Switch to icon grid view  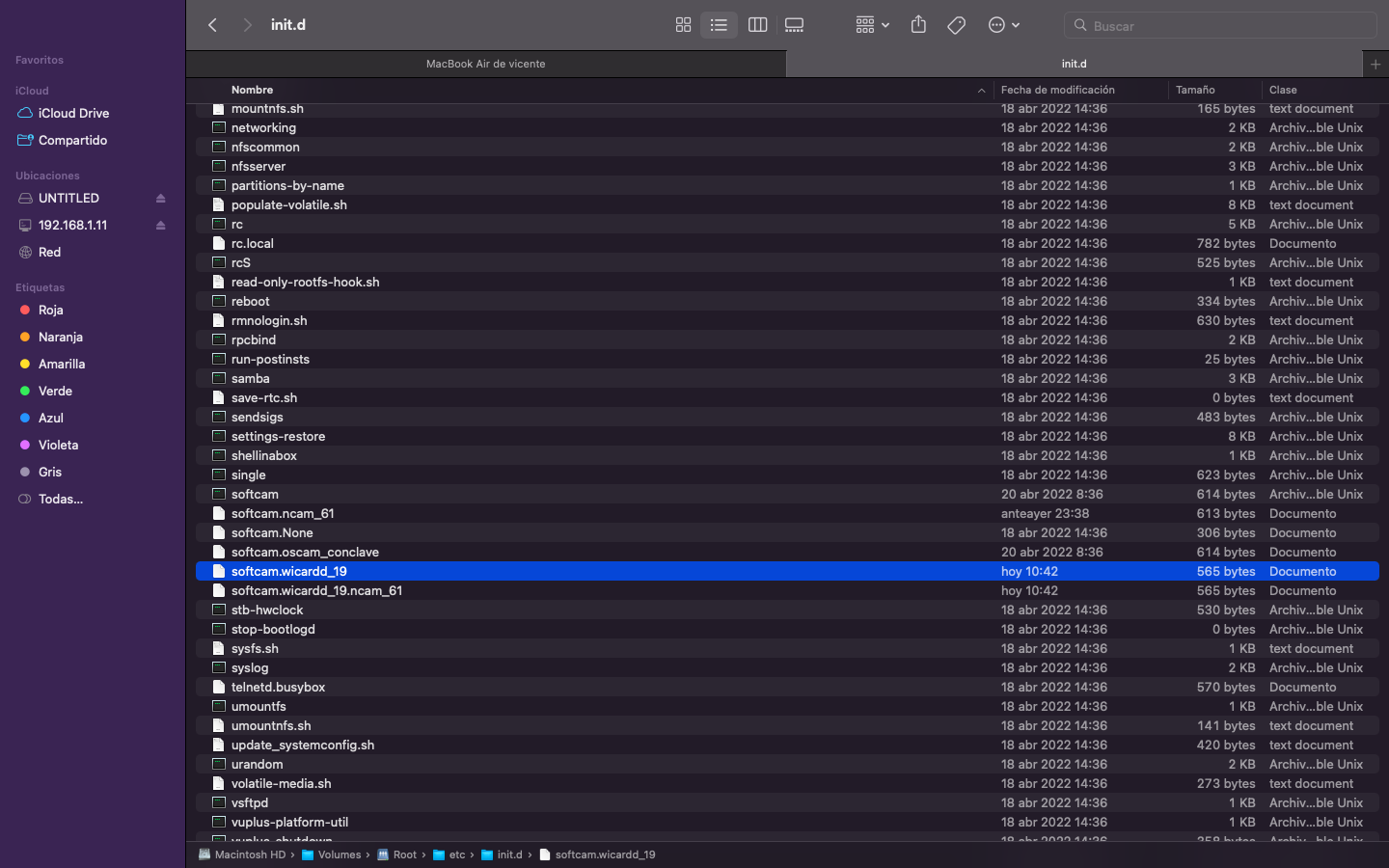pos(683,25)
